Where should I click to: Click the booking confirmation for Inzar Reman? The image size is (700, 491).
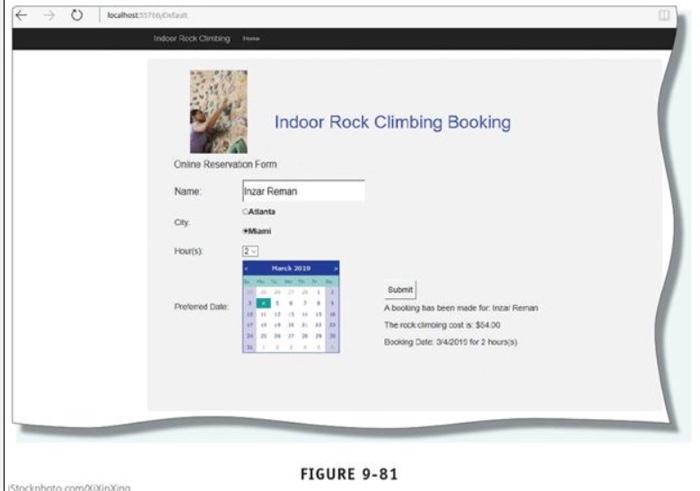coord(461,308)
